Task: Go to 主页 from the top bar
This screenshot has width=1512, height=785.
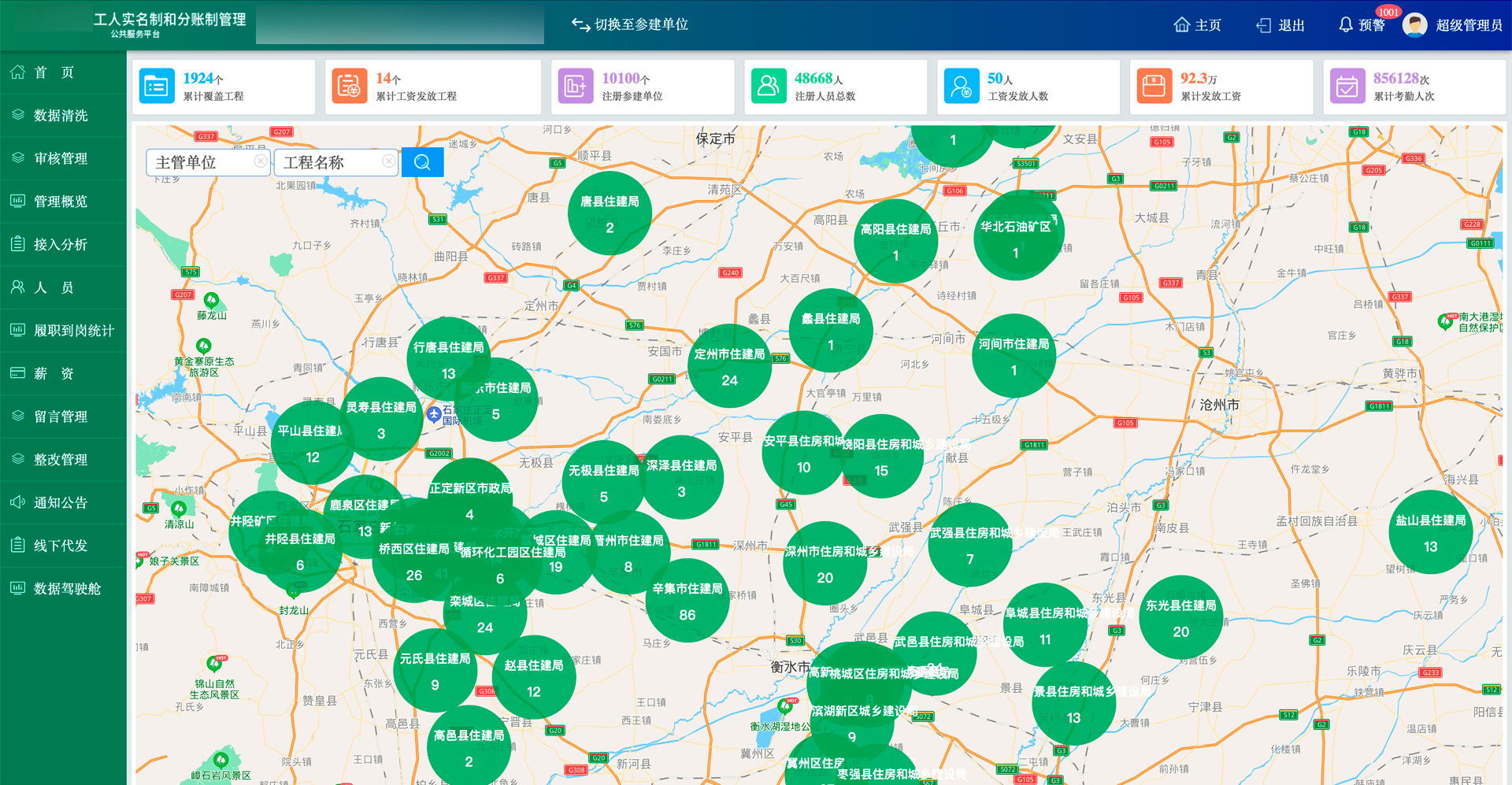Action: point(1197,25)
